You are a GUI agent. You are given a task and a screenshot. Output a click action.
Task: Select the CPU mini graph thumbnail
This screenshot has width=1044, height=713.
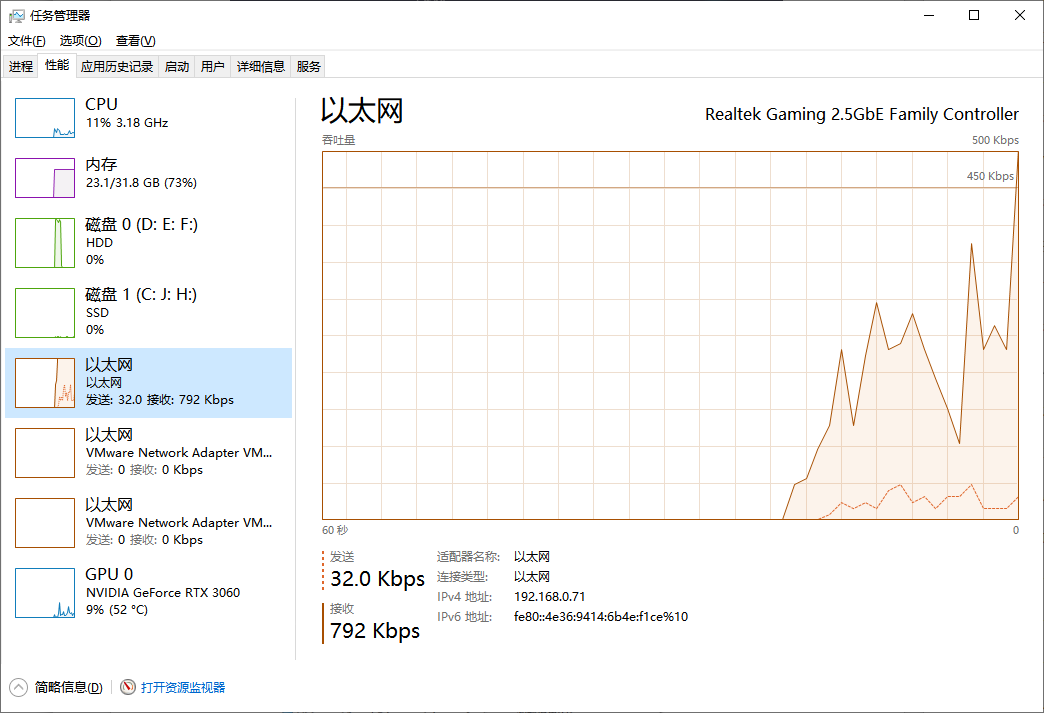tap(45, 118)
